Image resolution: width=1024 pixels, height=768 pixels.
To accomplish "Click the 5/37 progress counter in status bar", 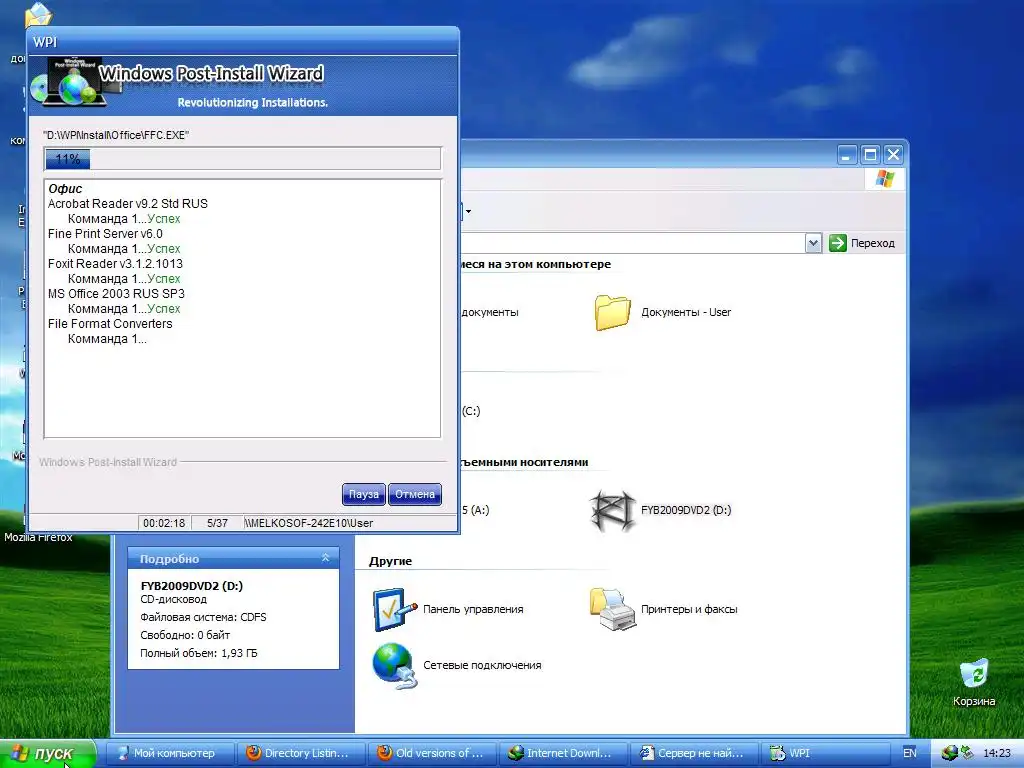I will (217, 523).
